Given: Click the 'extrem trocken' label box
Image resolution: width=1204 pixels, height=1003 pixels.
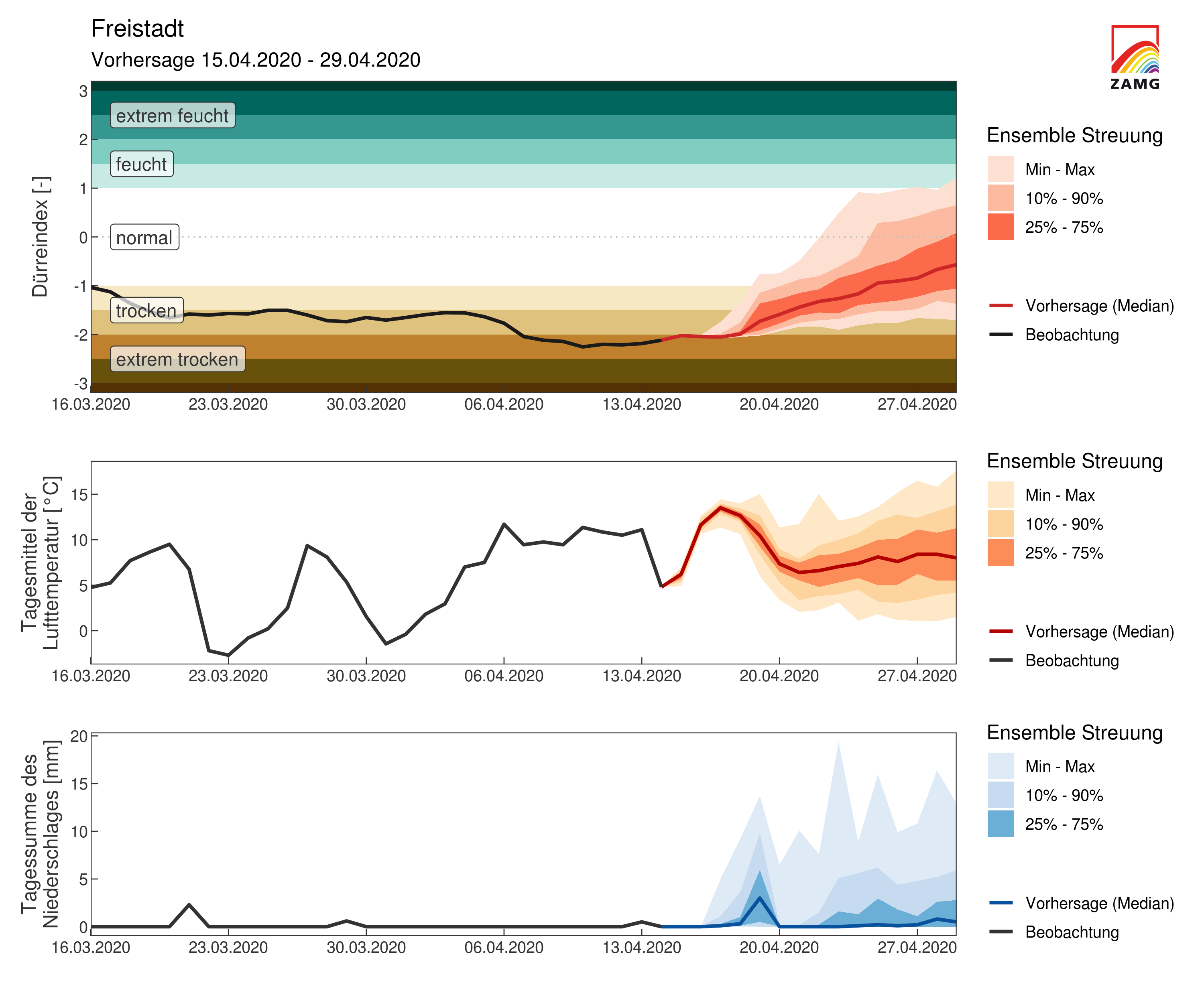Looking at the screenshot, I should click(178, 359).
